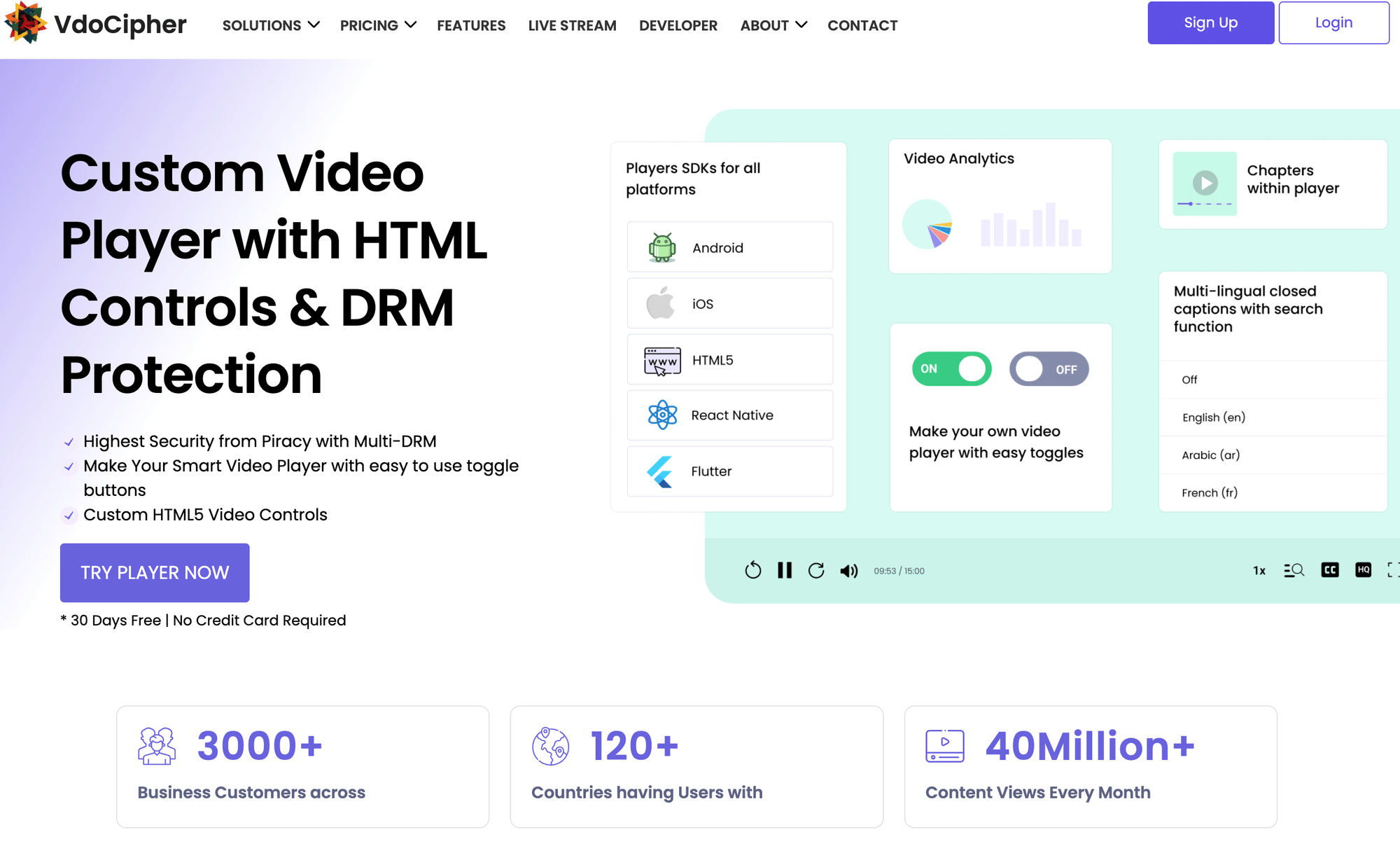Click the Android robot icon
The height and width of the screenshot is (844, 1400).
[x=661, y=247]
